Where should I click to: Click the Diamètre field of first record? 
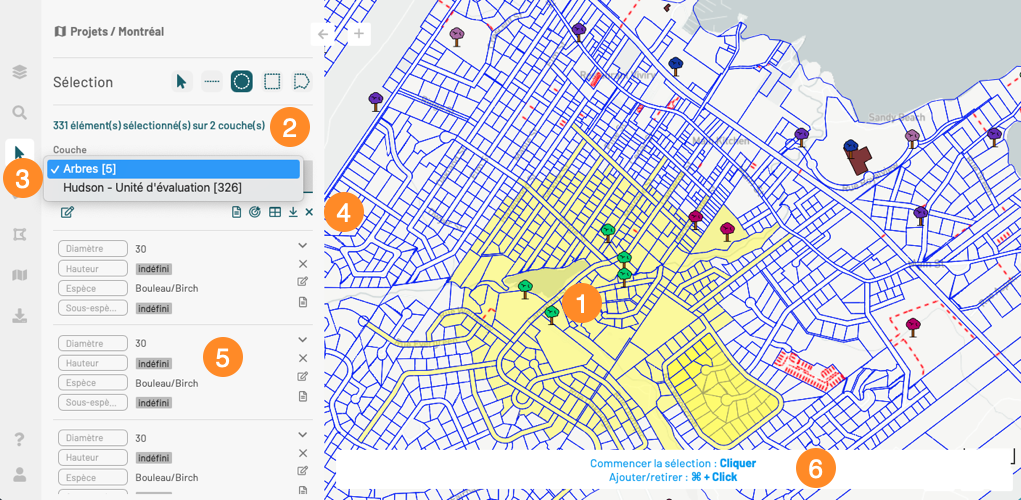pyautogui.click(x=93, y=248)
